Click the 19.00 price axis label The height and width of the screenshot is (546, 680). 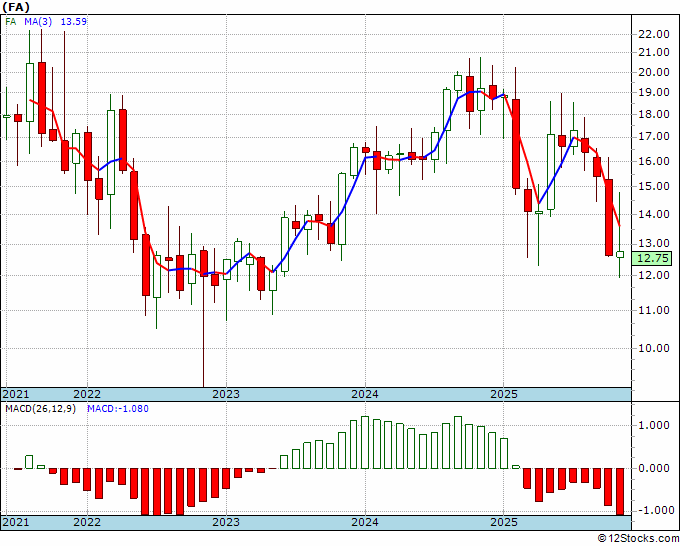click(653, 92)
